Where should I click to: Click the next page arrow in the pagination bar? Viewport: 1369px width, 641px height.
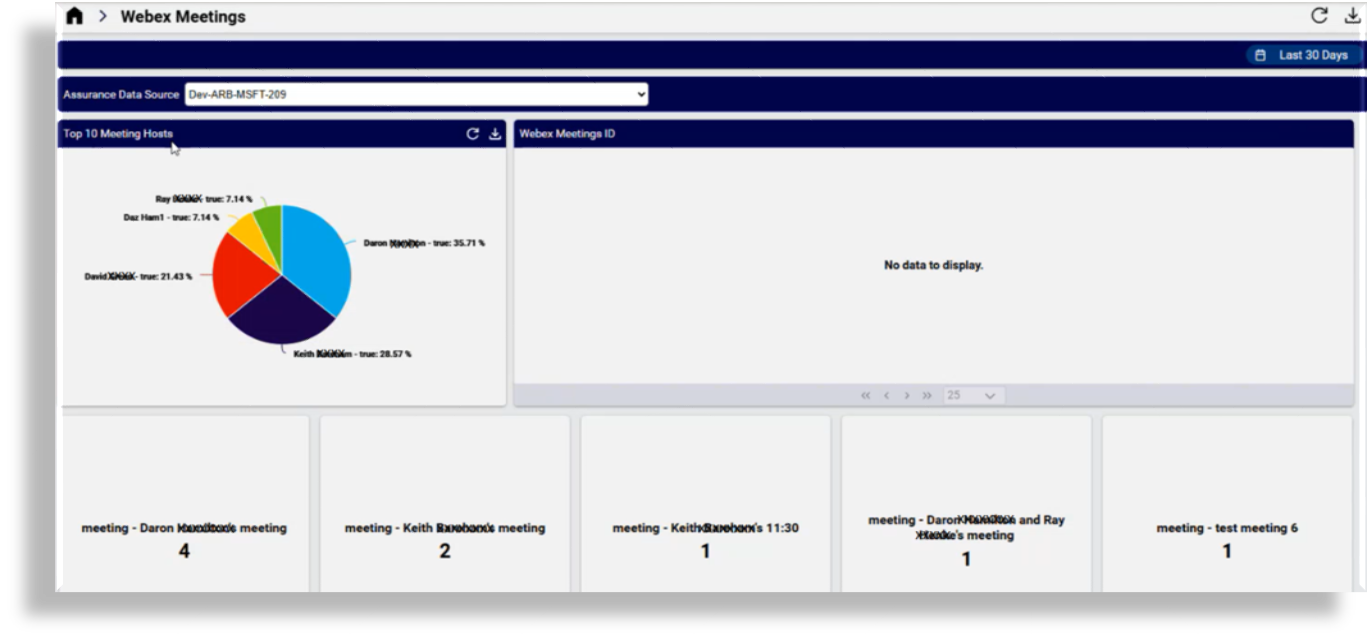pyautogui.click(x=907, y=395)
